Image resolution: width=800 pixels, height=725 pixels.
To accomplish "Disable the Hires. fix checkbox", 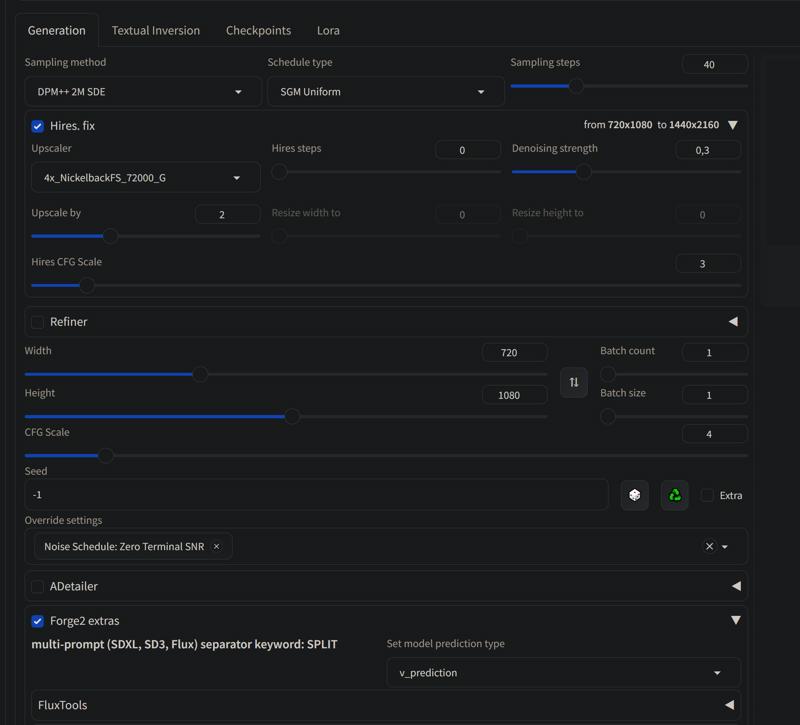I will [x=38, y=126].
